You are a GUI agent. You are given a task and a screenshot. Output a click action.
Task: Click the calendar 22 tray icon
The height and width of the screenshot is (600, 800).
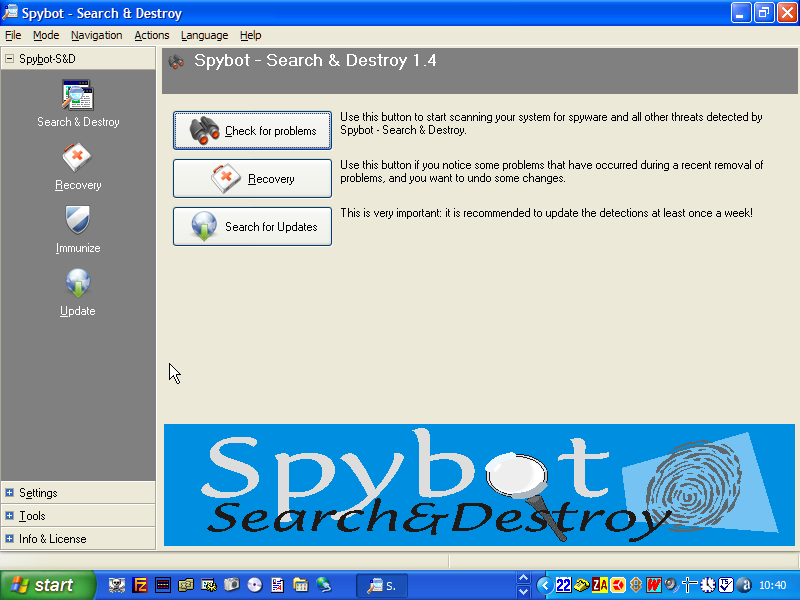(563, 585)
